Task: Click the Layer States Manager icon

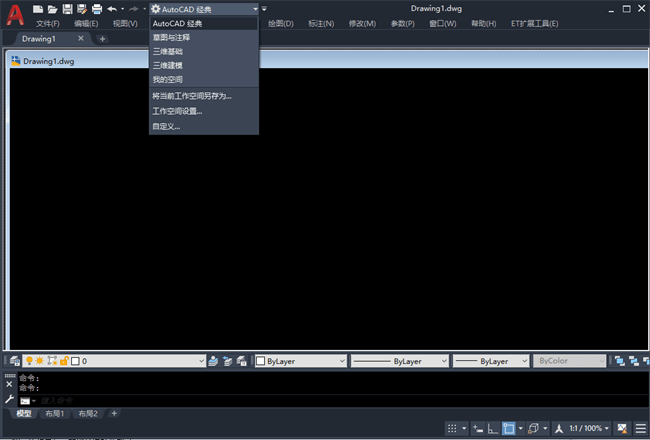Action: 242,361
